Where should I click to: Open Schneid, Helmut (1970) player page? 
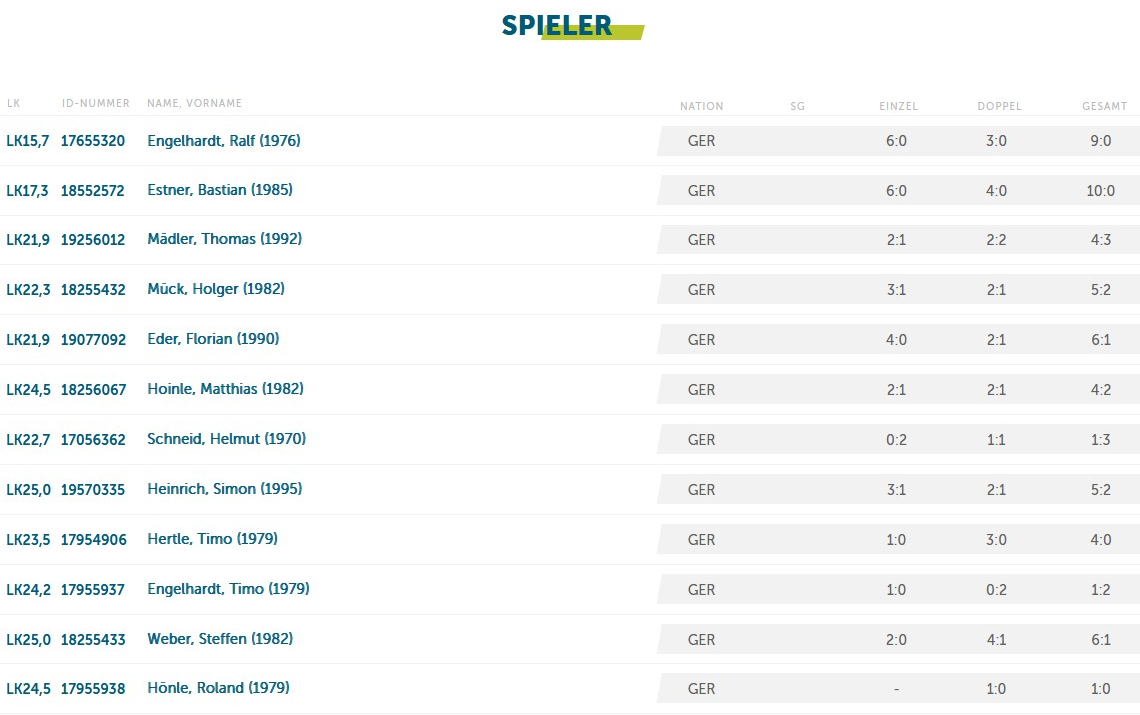coord(226,439)
